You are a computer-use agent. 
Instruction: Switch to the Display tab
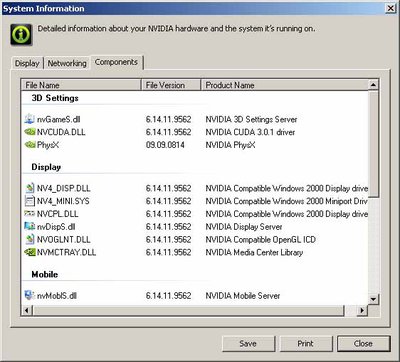(27, 63)
